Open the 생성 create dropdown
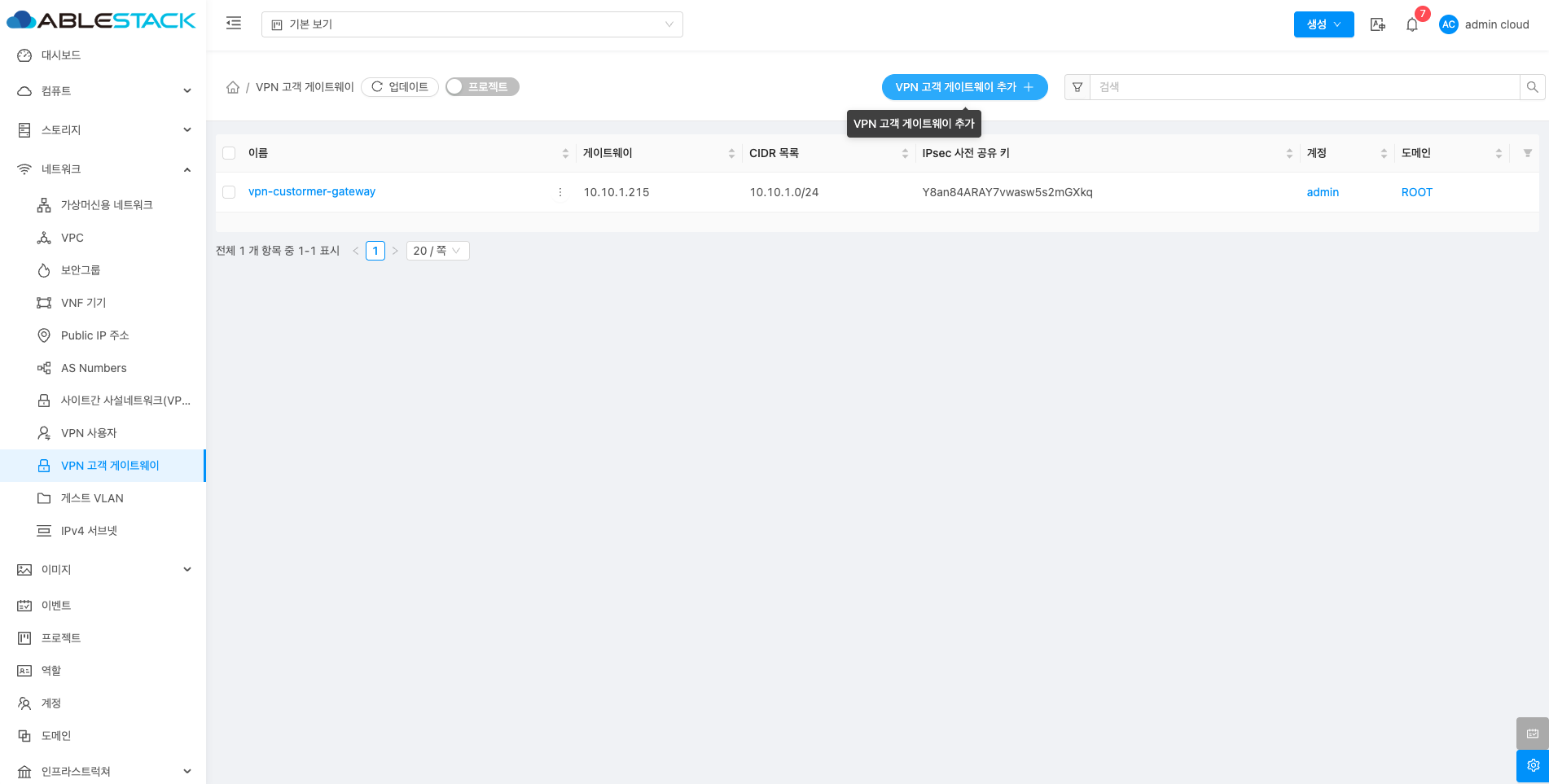The width and height of the screenshot is (1549, 784). 1324,24
